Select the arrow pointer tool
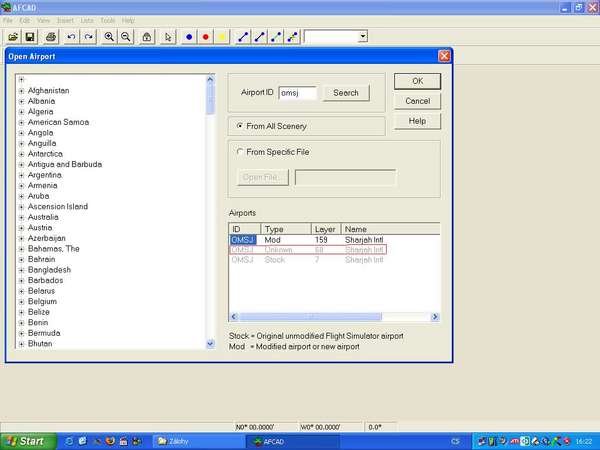 168,36
